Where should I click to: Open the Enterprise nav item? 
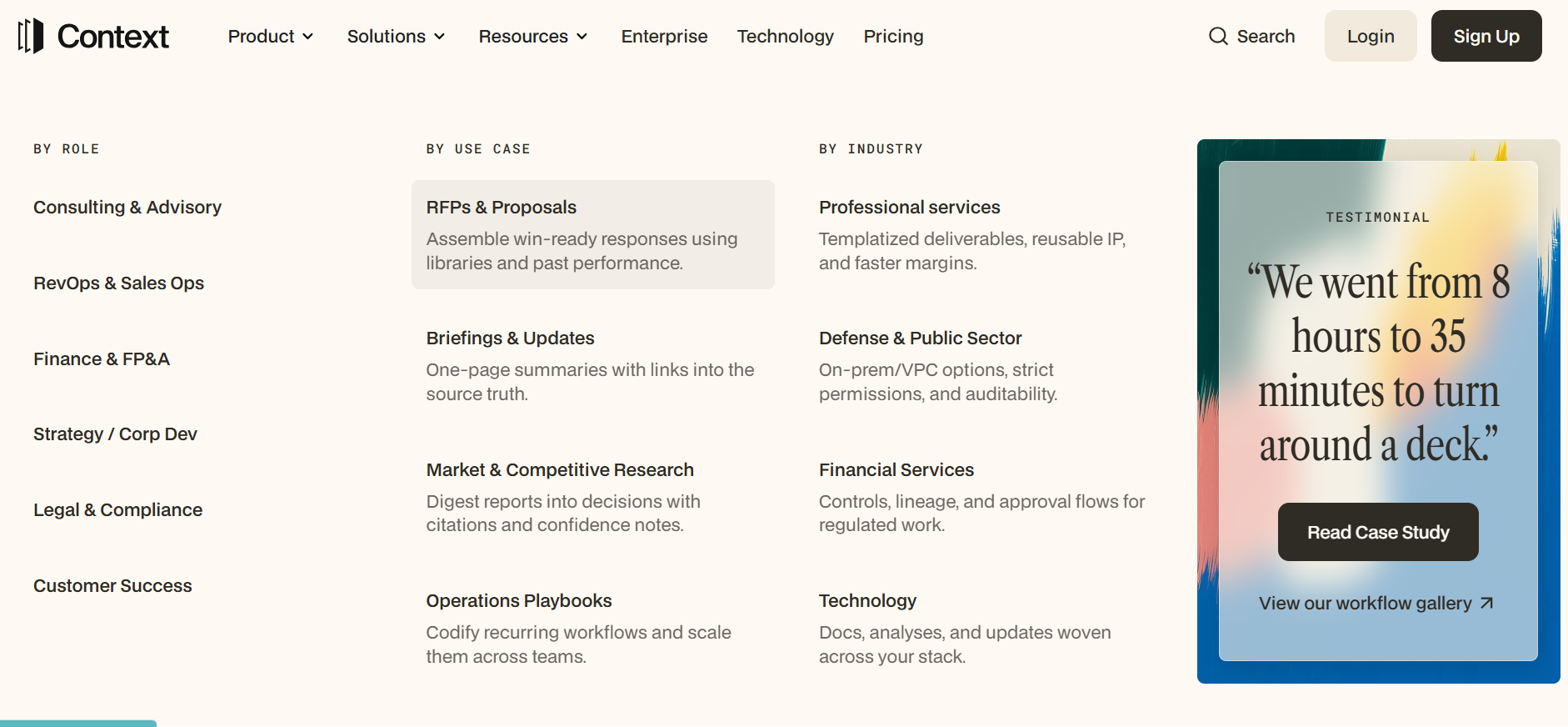[x=664, y=36]
